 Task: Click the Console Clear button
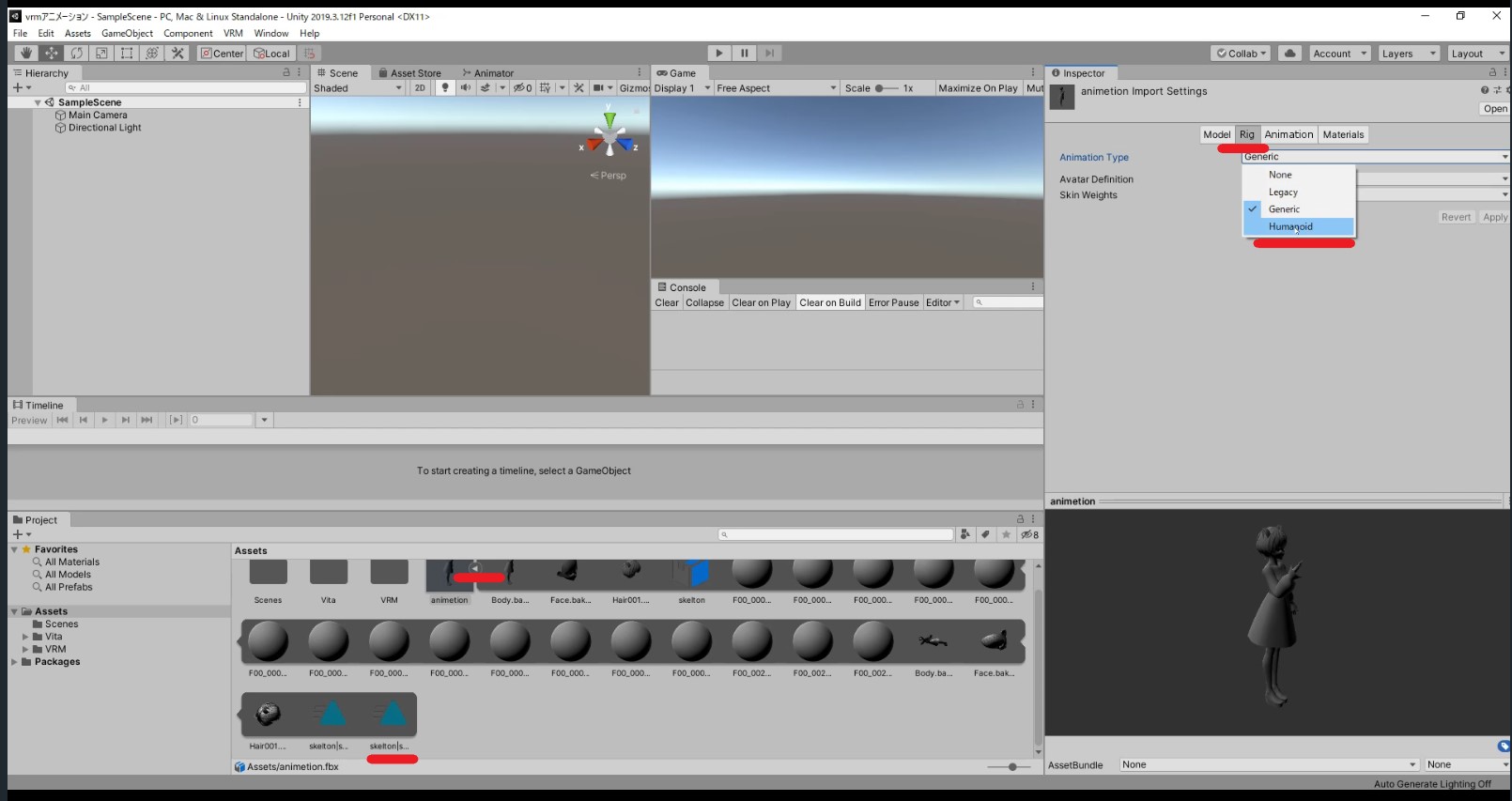pyautogui.click(x=667, y=302)
